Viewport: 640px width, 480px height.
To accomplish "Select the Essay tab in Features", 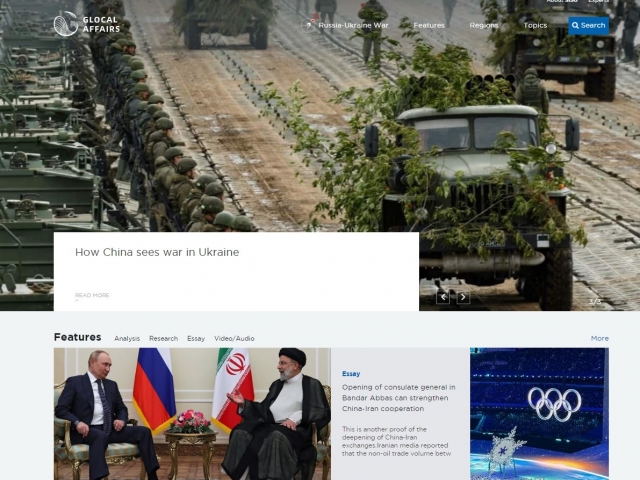I will pos(196,338).
